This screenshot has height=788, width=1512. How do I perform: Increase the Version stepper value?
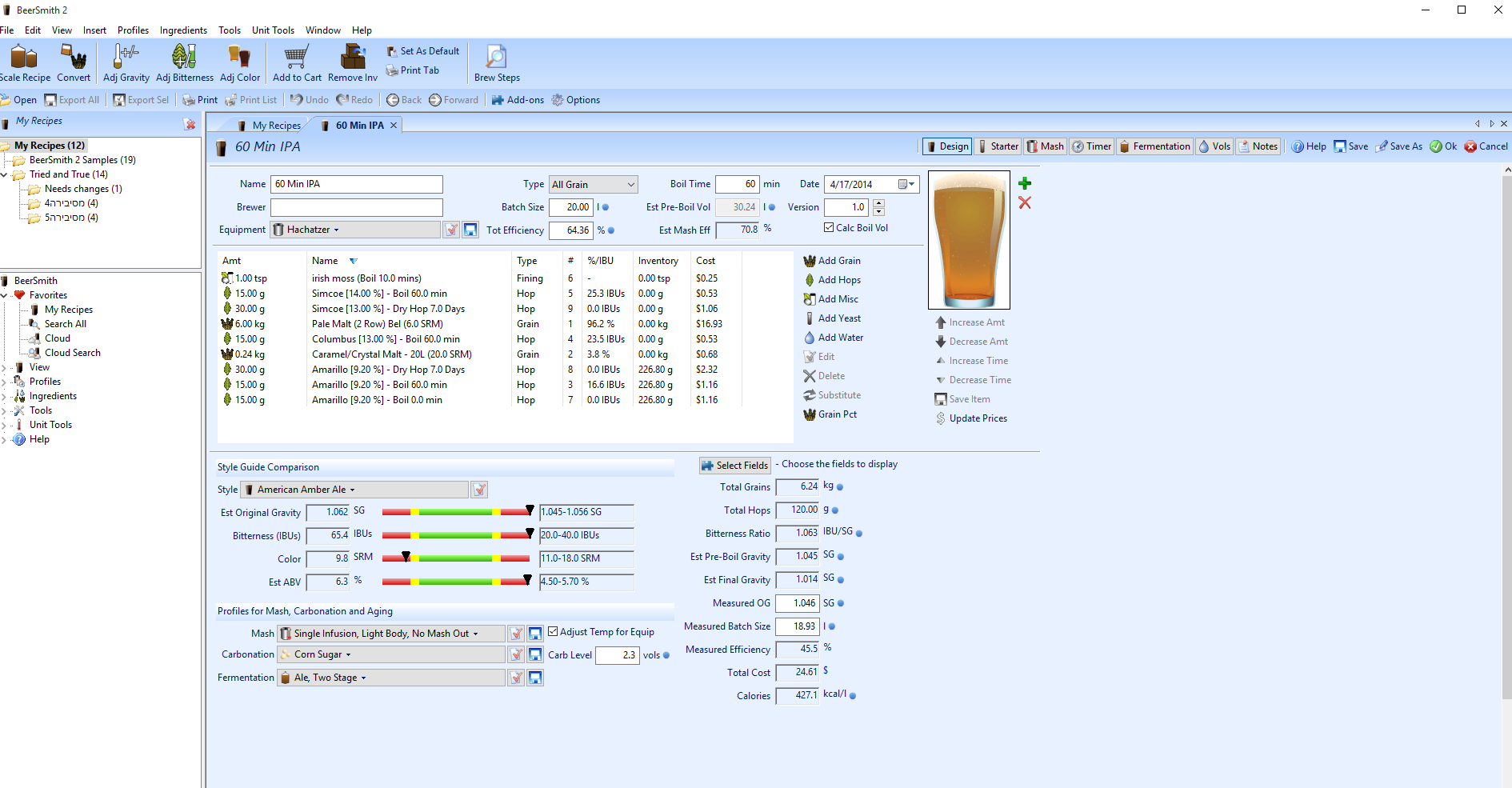(x=878, y=202)
